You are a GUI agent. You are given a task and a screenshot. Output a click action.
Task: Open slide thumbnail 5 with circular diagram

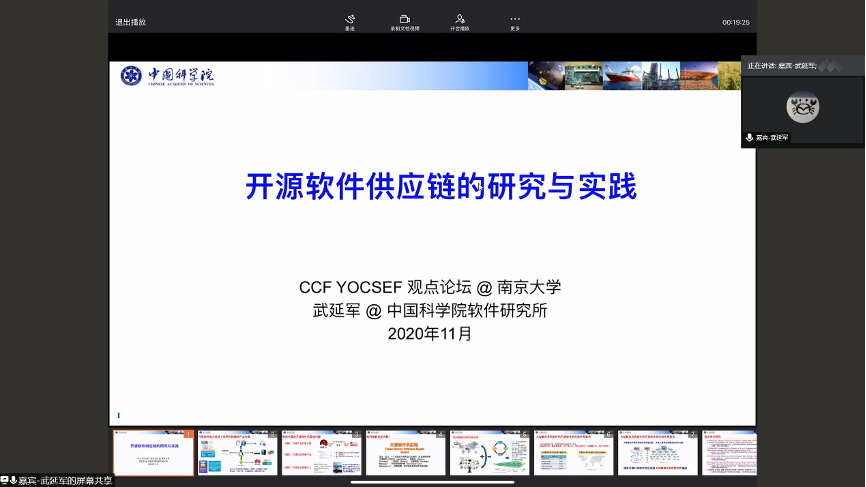489,453
